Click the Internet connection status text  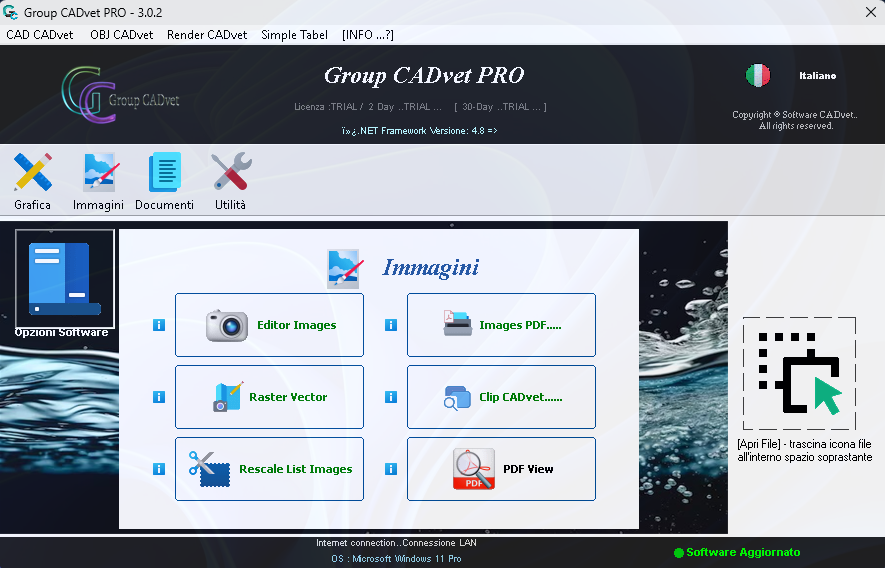tap(396, 543)
